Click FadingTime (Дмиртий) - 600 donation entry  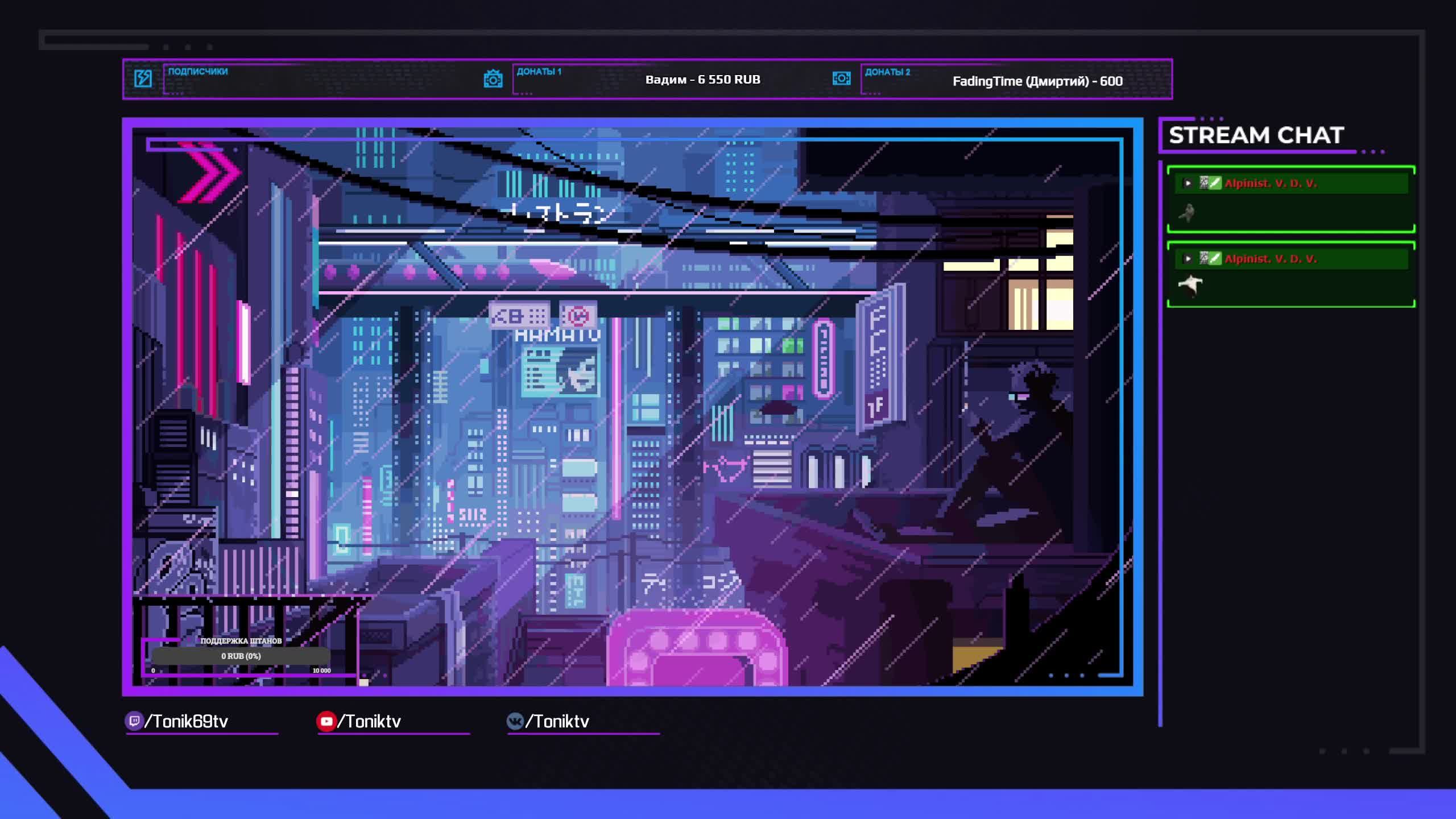[x=1037, y=81]
